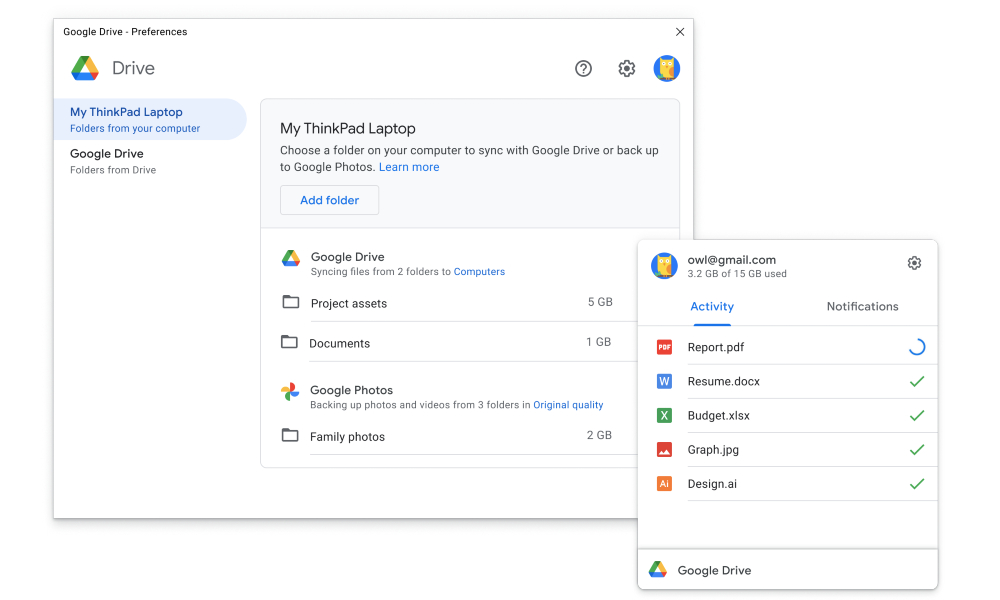Click the 3.2 GB of 15 GB used text
Screen dimensions: 1000x600
(x=737, y=274)
